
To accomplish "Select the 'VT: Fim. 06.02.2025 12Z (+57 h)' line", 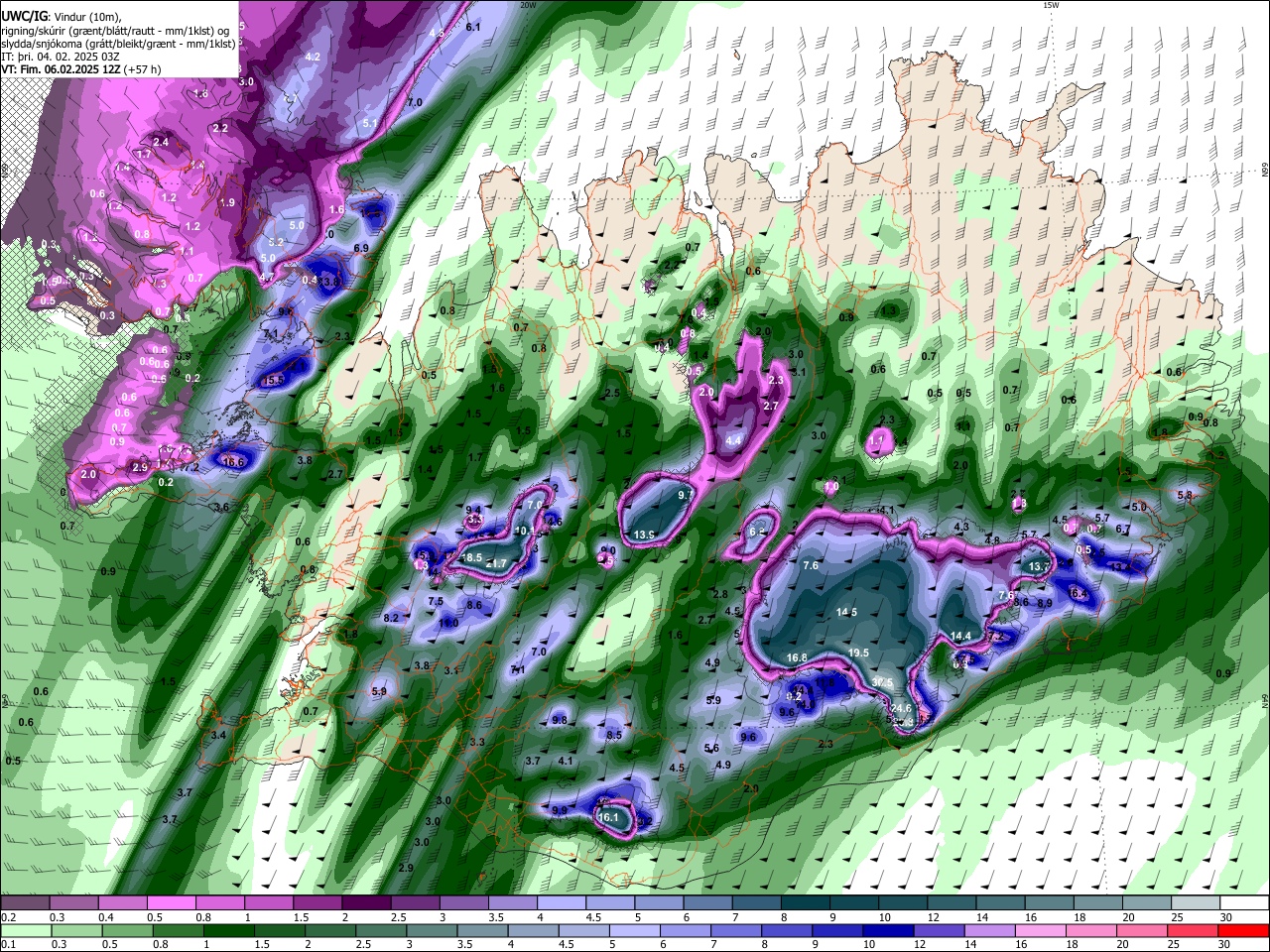I will click(80, 69).
